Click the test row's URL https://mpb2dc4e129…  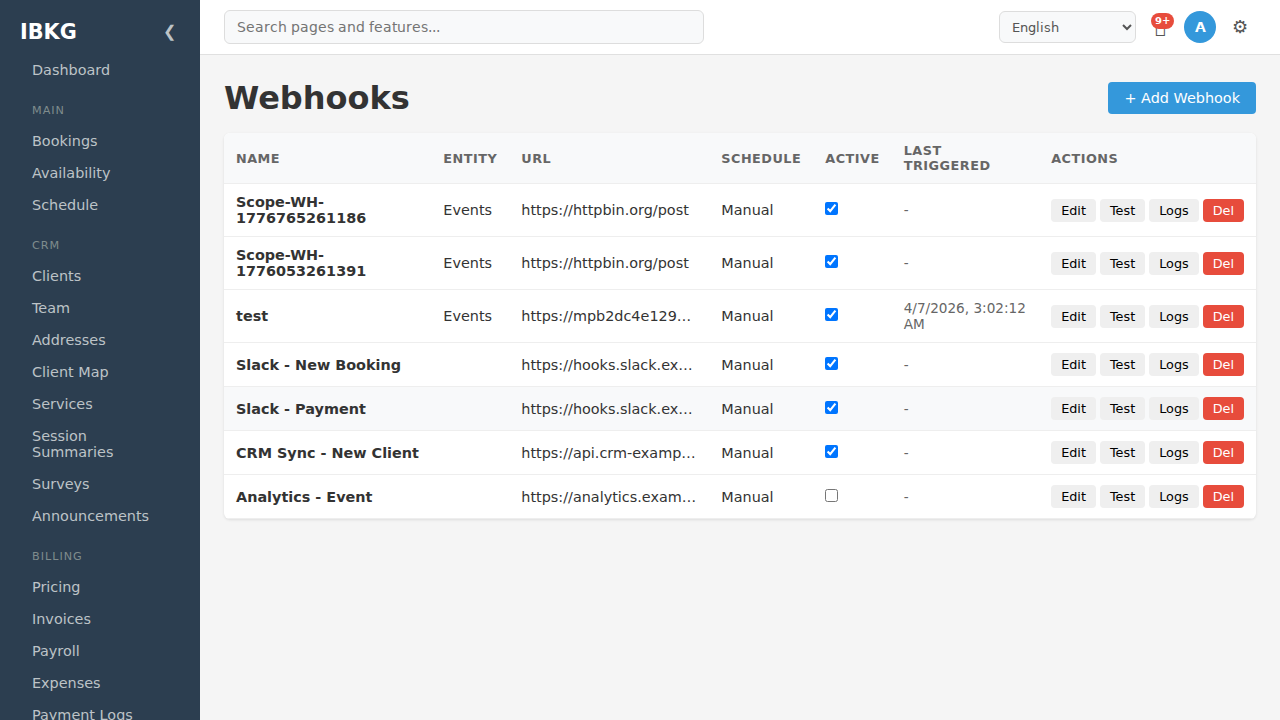point(605,316)
